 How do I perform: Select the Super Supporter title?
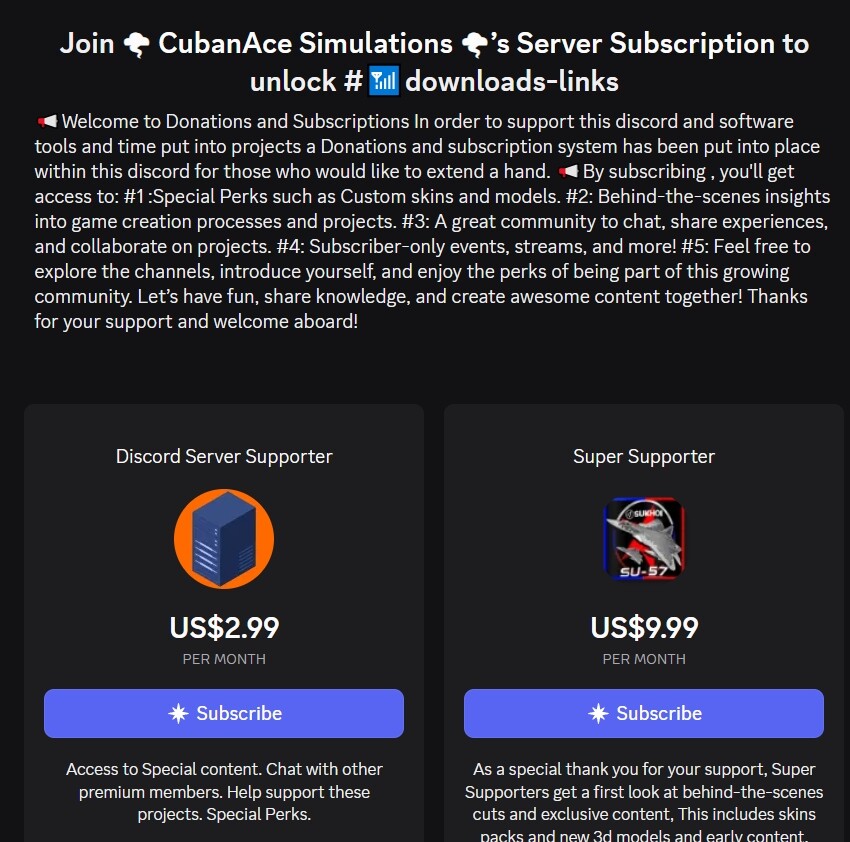tap(644, 457)
